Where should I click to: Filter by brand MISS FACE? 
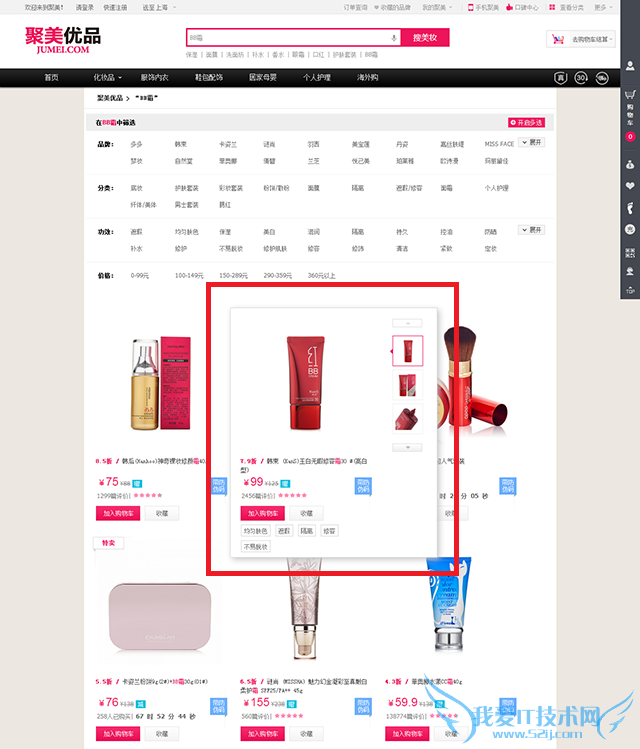499,144
